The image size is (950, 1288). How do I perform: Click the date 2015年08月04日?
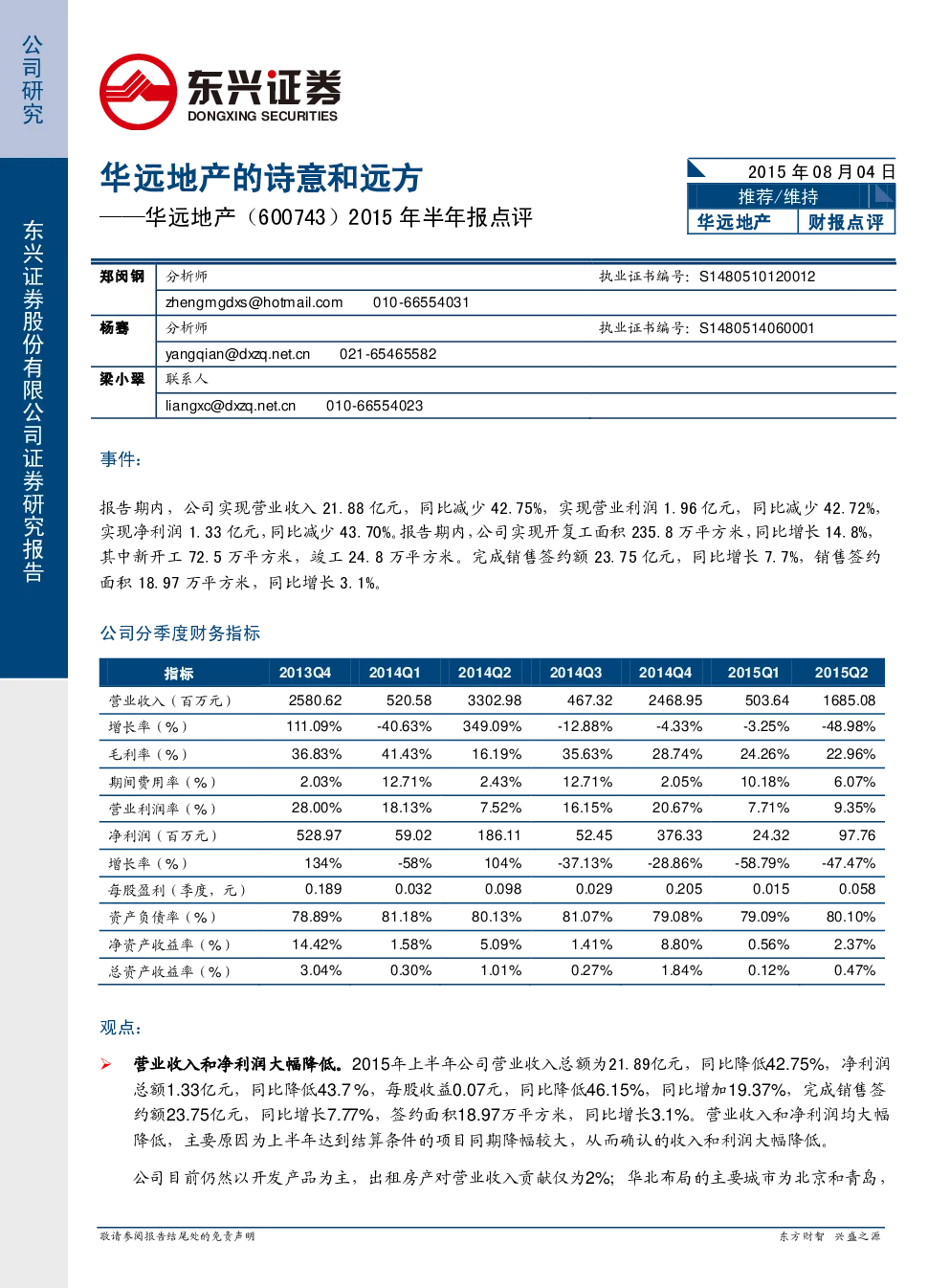[822, 172]
